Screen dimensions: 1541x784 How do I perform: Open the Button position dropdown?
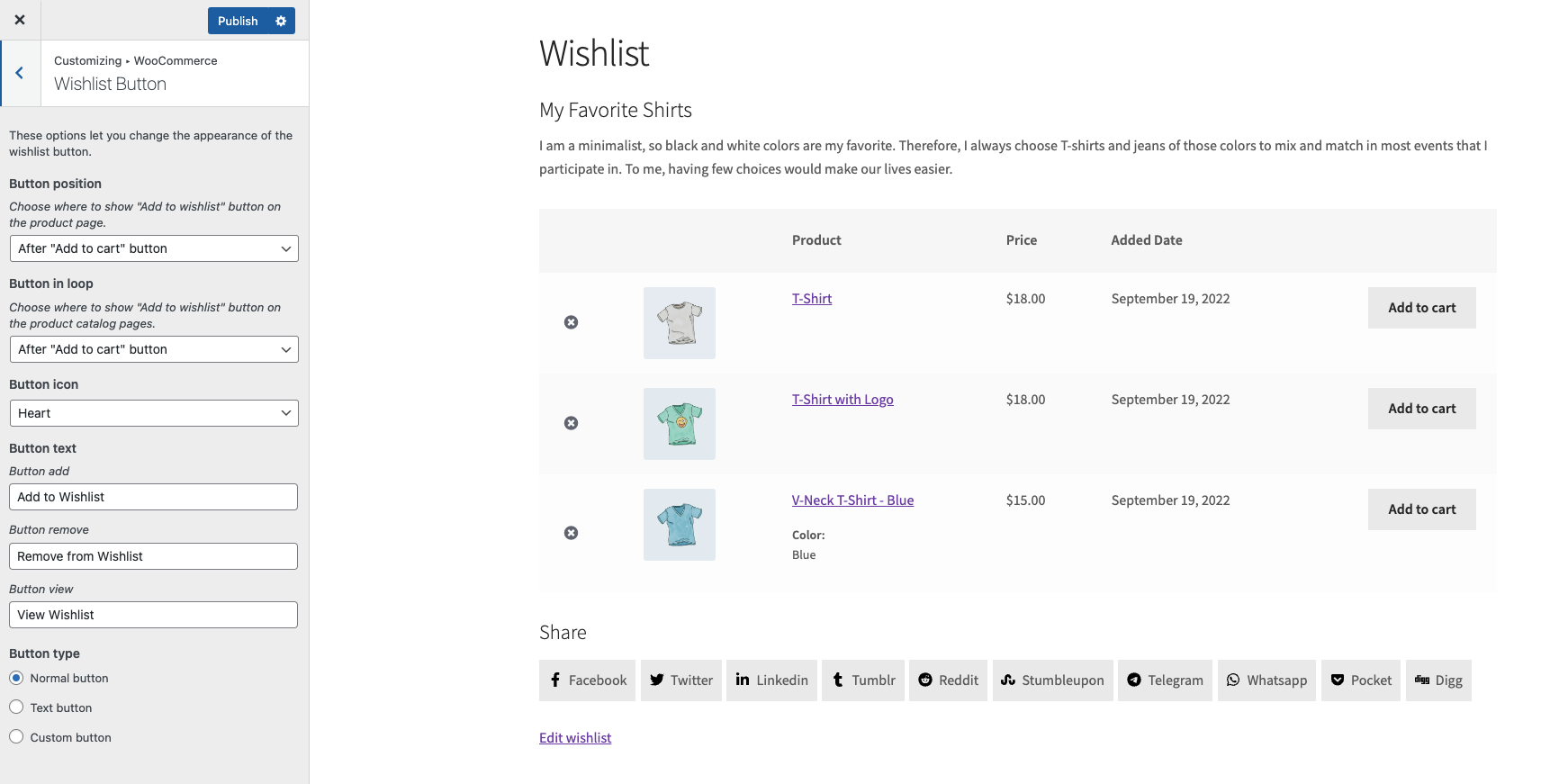click(x=153, y=248)
